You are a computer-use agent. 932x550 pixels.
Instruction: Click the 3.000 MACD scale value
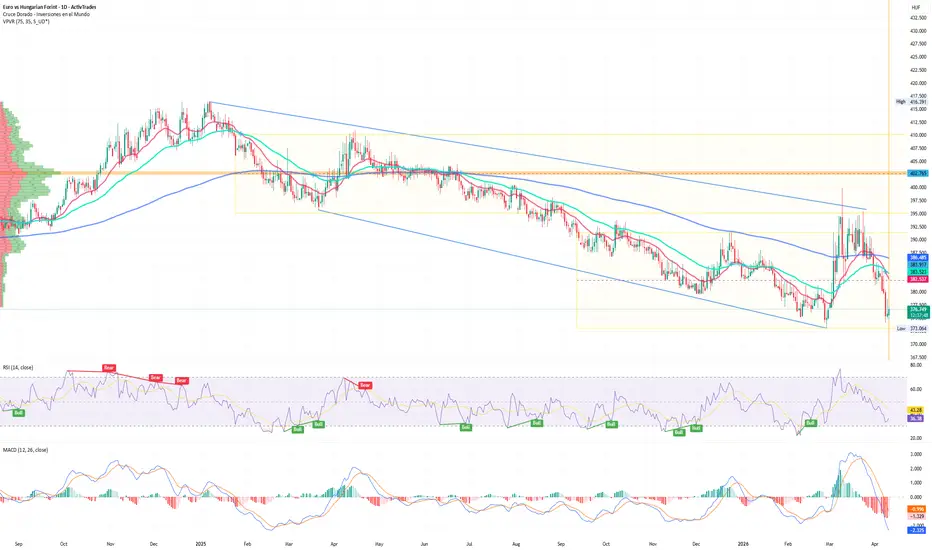click(x=916, y=454)
